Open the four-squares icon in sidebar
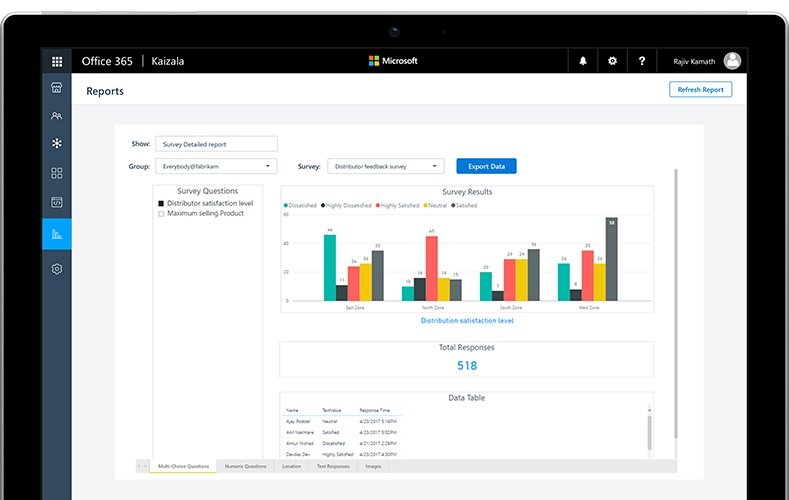This screenshot has height=500, width=789. 57,173
